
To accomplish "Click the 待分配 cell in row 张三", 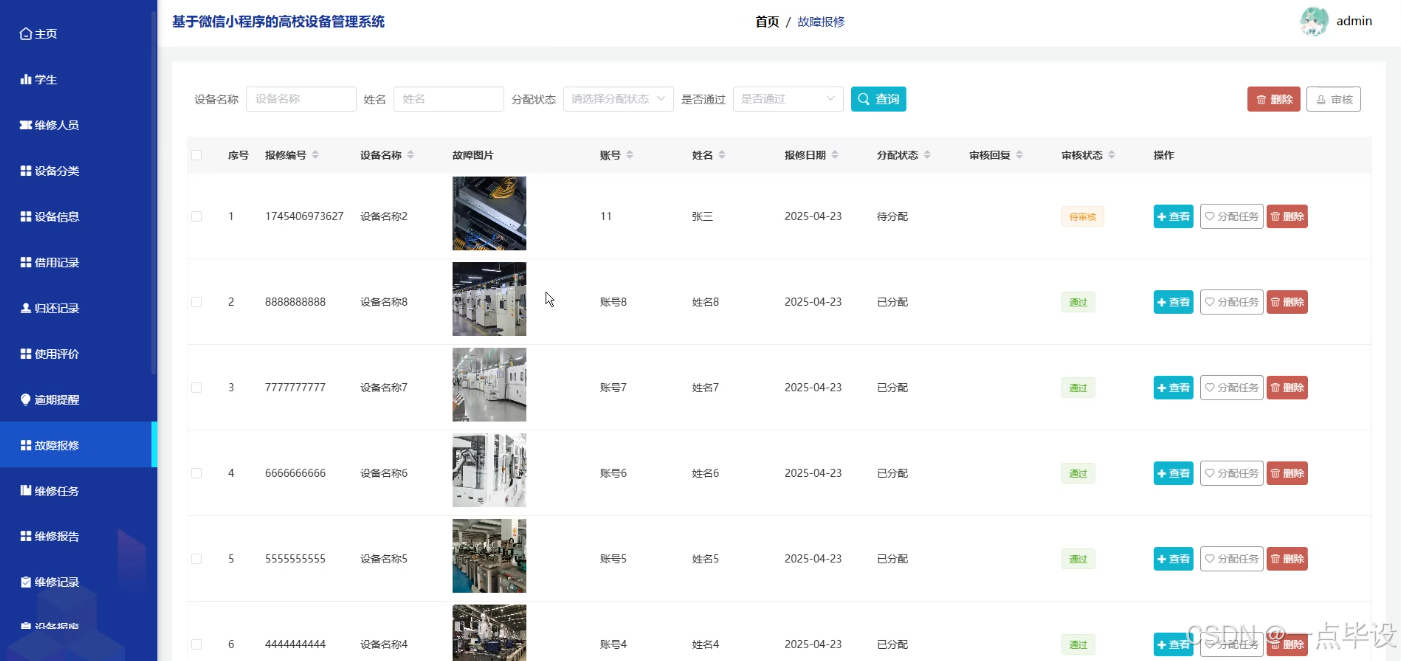I will 892,216.
